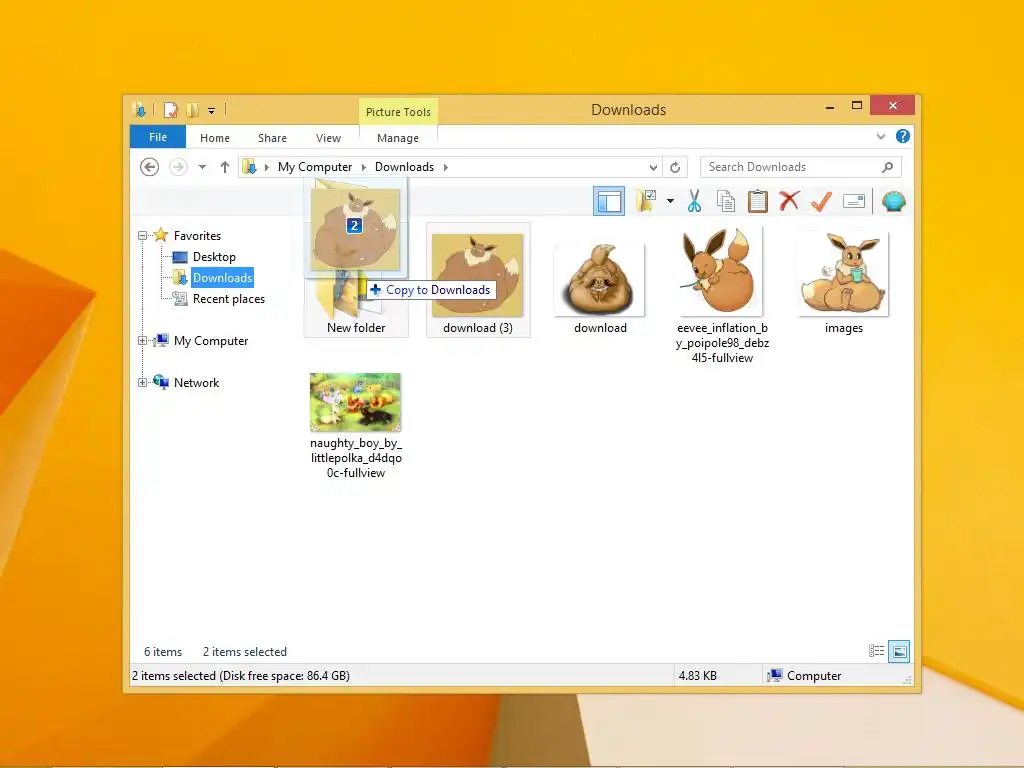The width and height of the screenshot is (1024, 768).
Task: Expand the Network tree node
Action: [x=142, y=382]
